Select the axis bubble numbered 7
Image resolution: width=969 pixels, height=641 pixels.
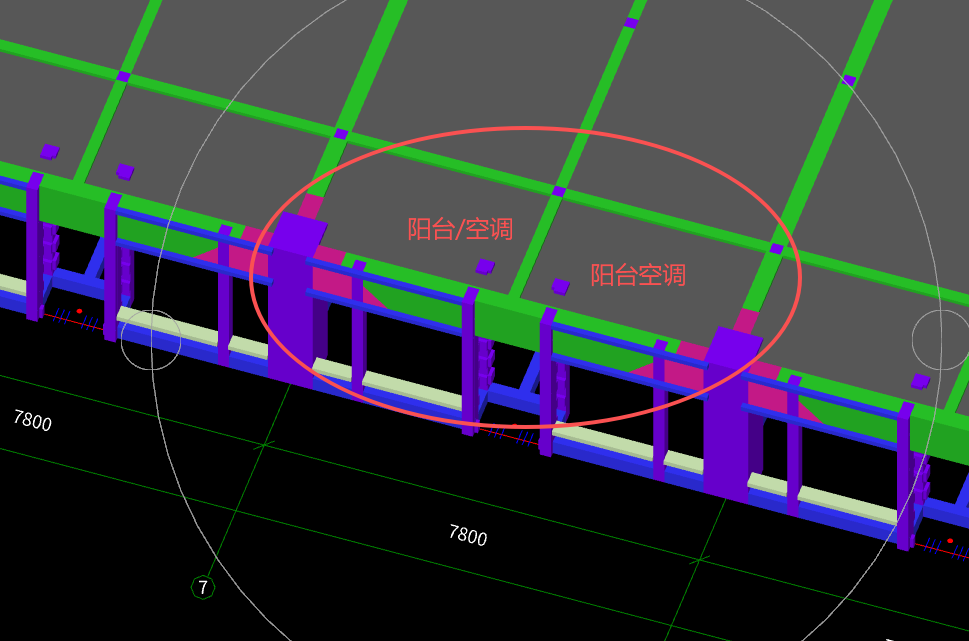(203, 587)
